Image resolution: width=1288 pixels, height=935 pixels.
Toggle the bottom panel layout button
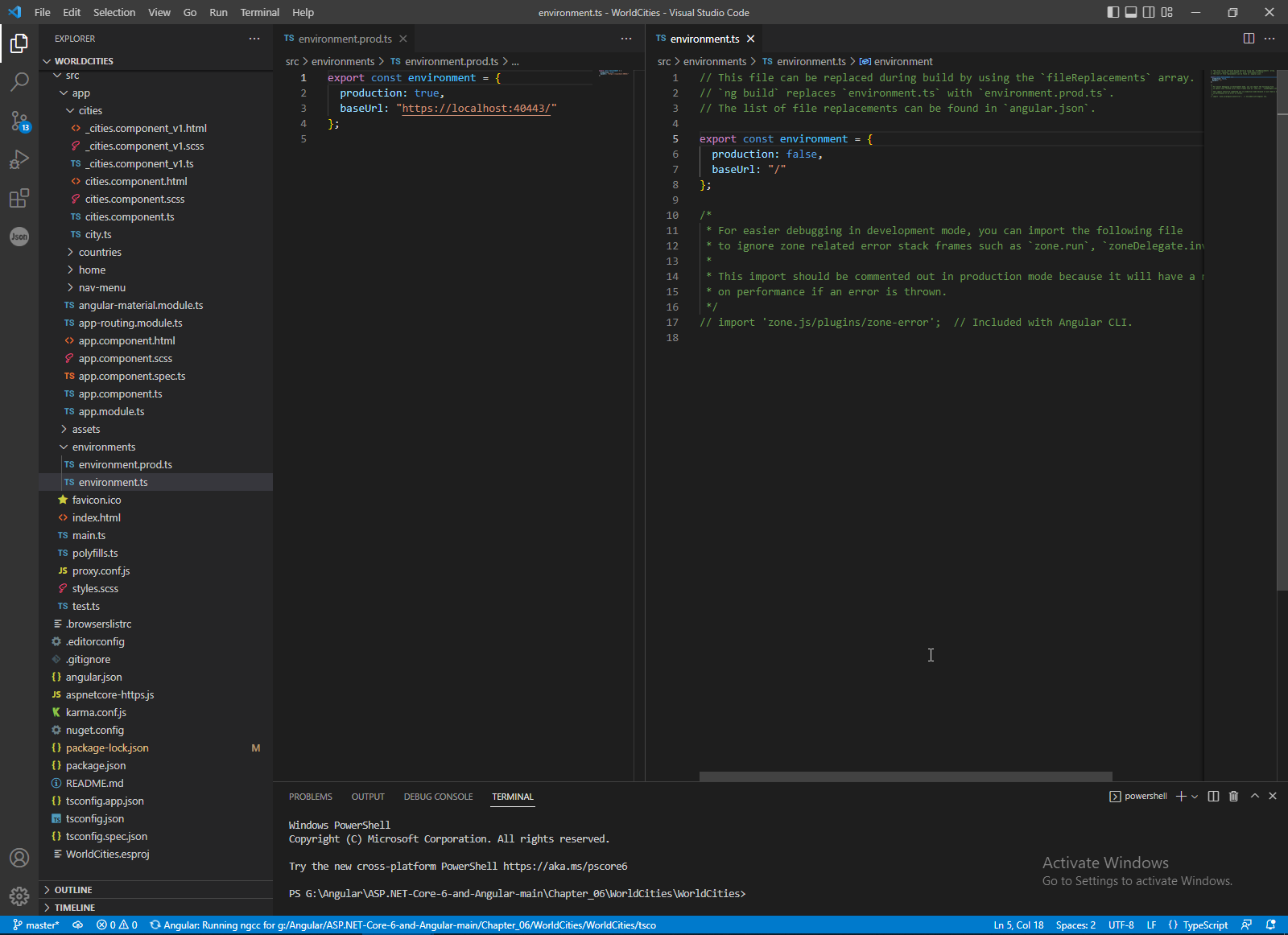1131,12
